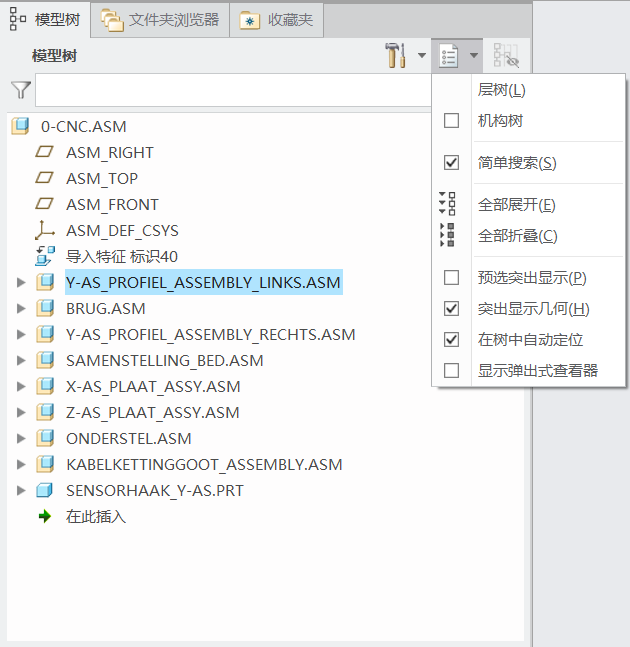Switch to the 文件夹浏览器 tab
The width and height of the screenshot is (630, 647).
160,19
